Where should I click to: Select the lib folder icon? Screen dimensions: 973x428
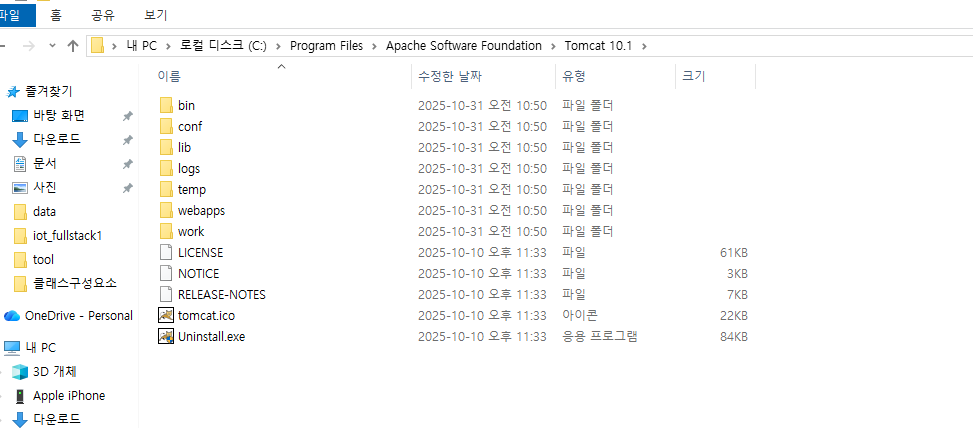166,148
